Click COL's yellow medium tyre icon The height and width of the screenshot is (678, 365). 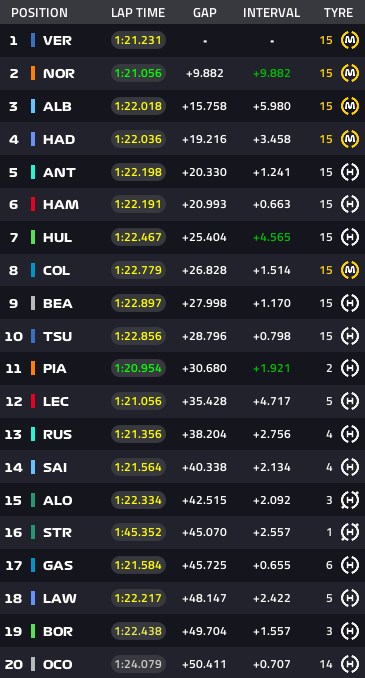point(350,270)
